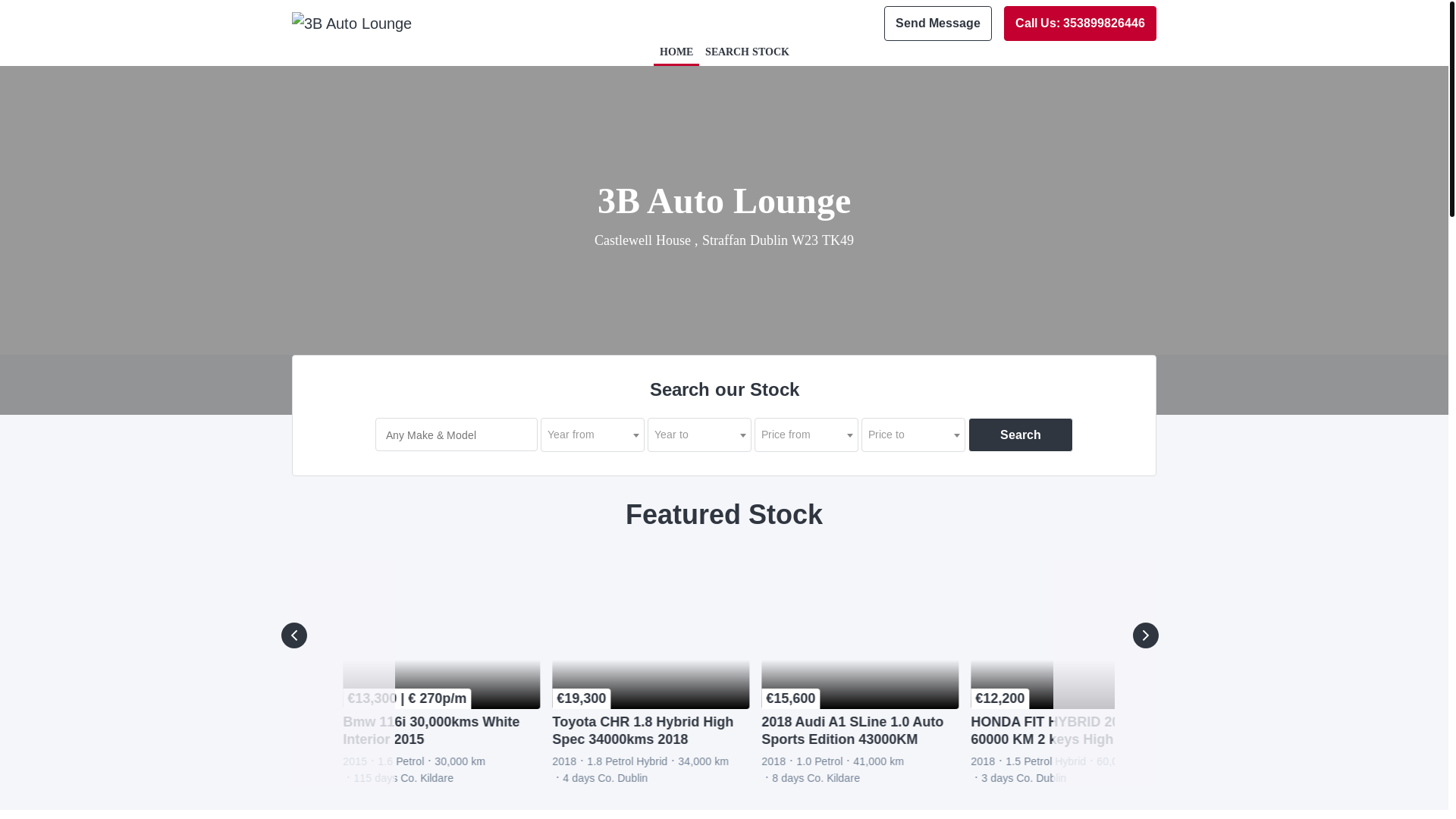The image size is (1456, 819).
Task: Open the HOME tab
Action: (676, 52)
